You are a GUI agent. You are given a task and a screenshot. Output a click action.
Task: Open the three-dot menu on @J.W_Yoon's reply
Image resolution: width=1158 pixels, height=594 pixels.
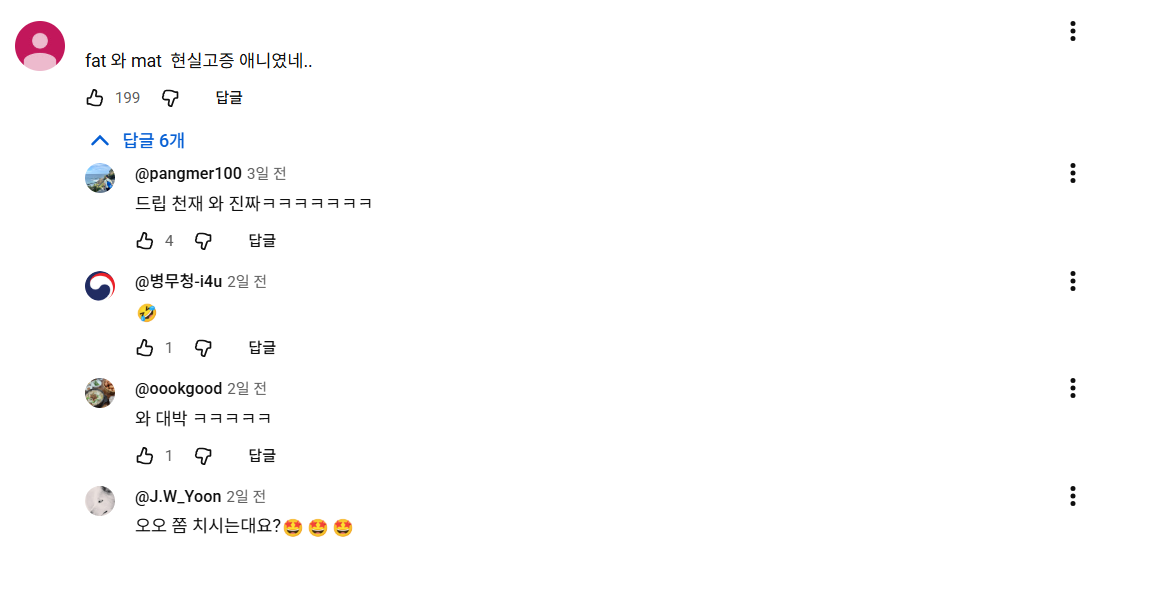pyautogui.click(x=1072, y=496)
